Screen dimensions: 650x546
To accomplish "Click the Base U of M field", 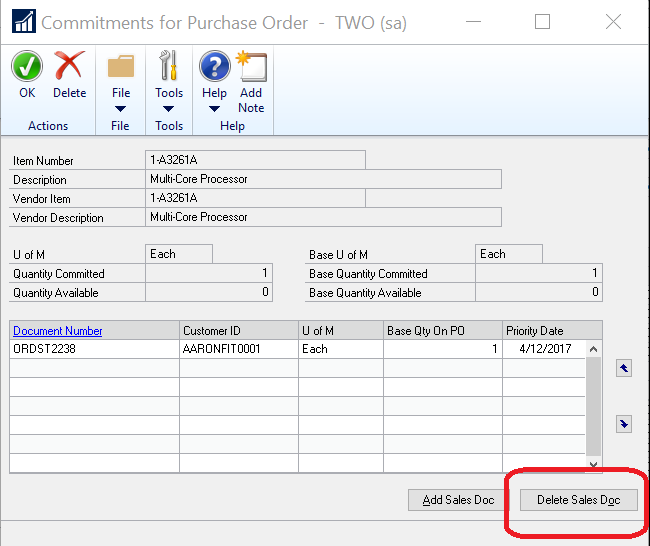I will point(509,254).
